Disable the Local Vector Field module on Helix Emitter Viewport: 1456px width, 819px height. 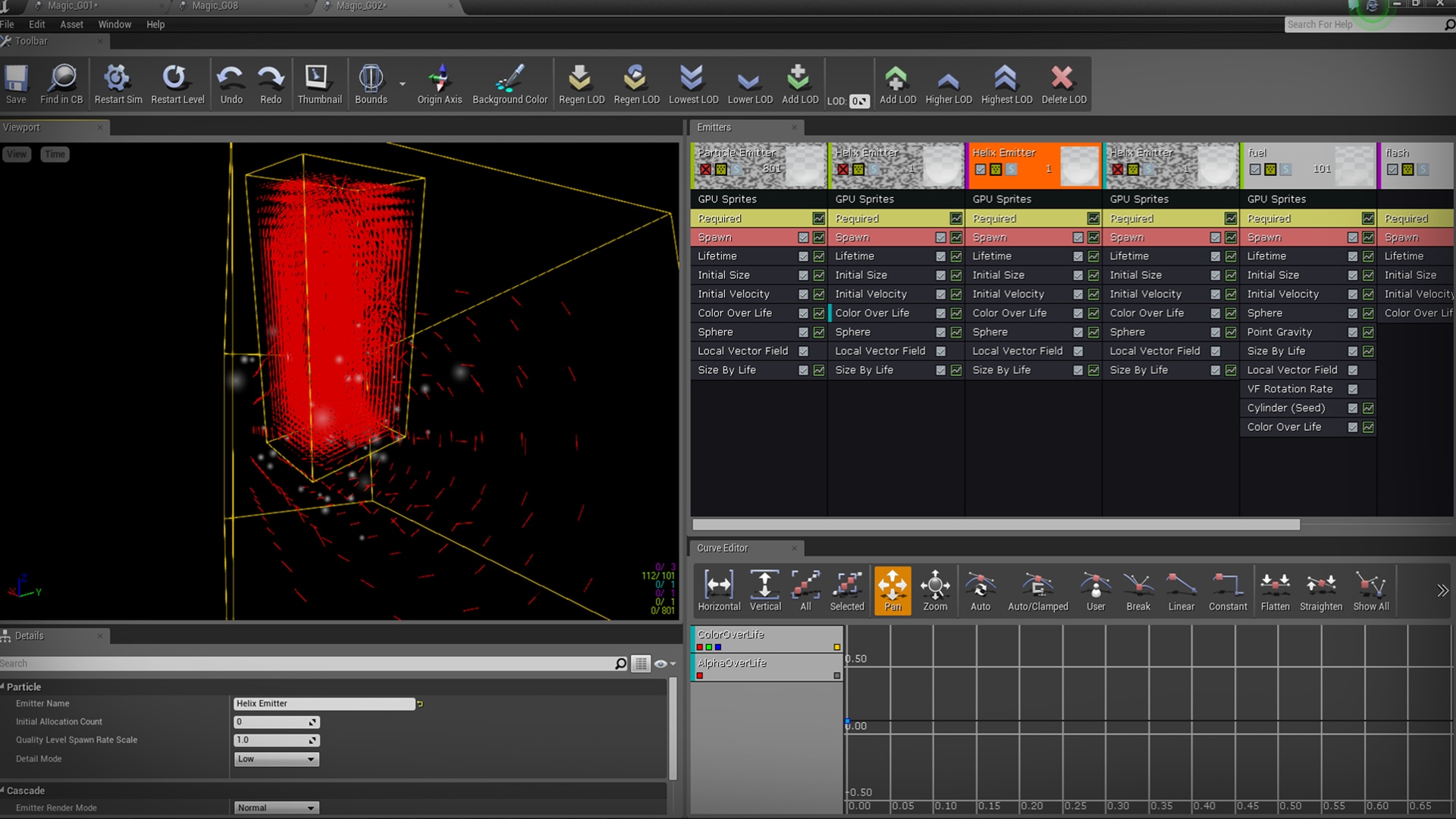[940, 350]
